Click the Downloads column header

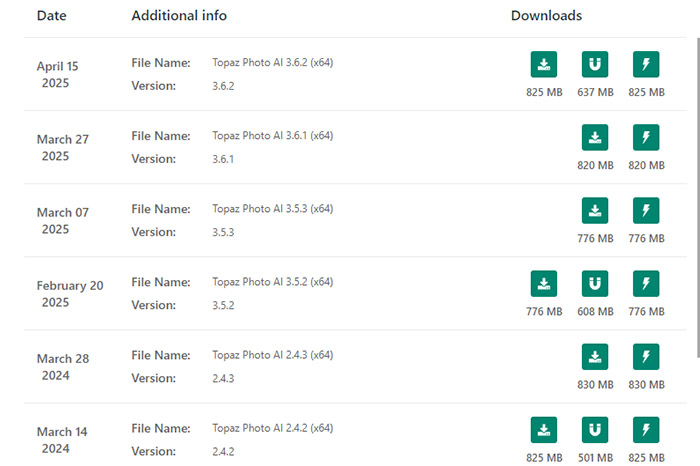(x=546, y=16)
